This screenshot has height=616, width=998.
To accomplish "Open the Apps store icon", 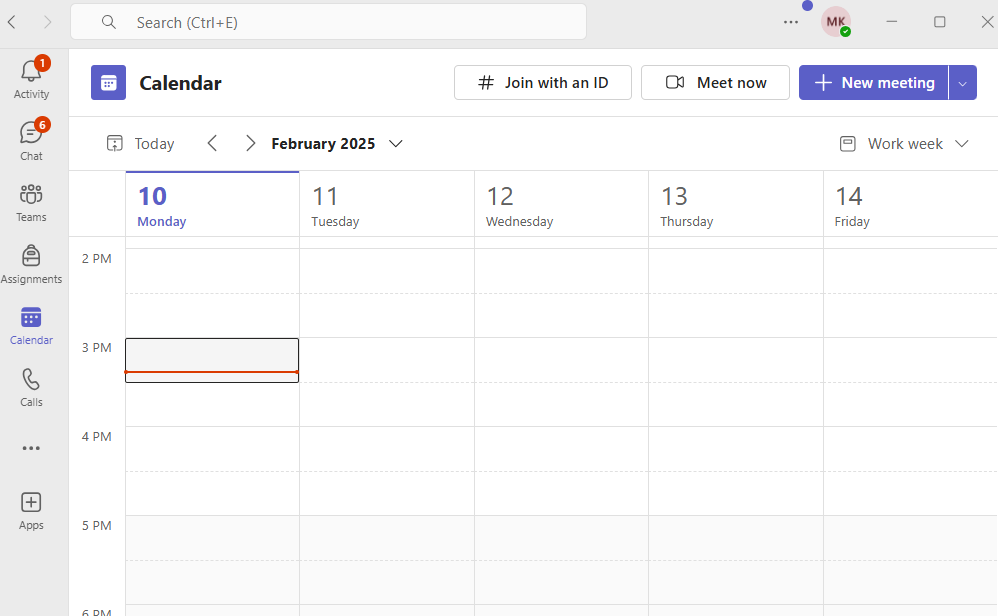I will [31, 510].
